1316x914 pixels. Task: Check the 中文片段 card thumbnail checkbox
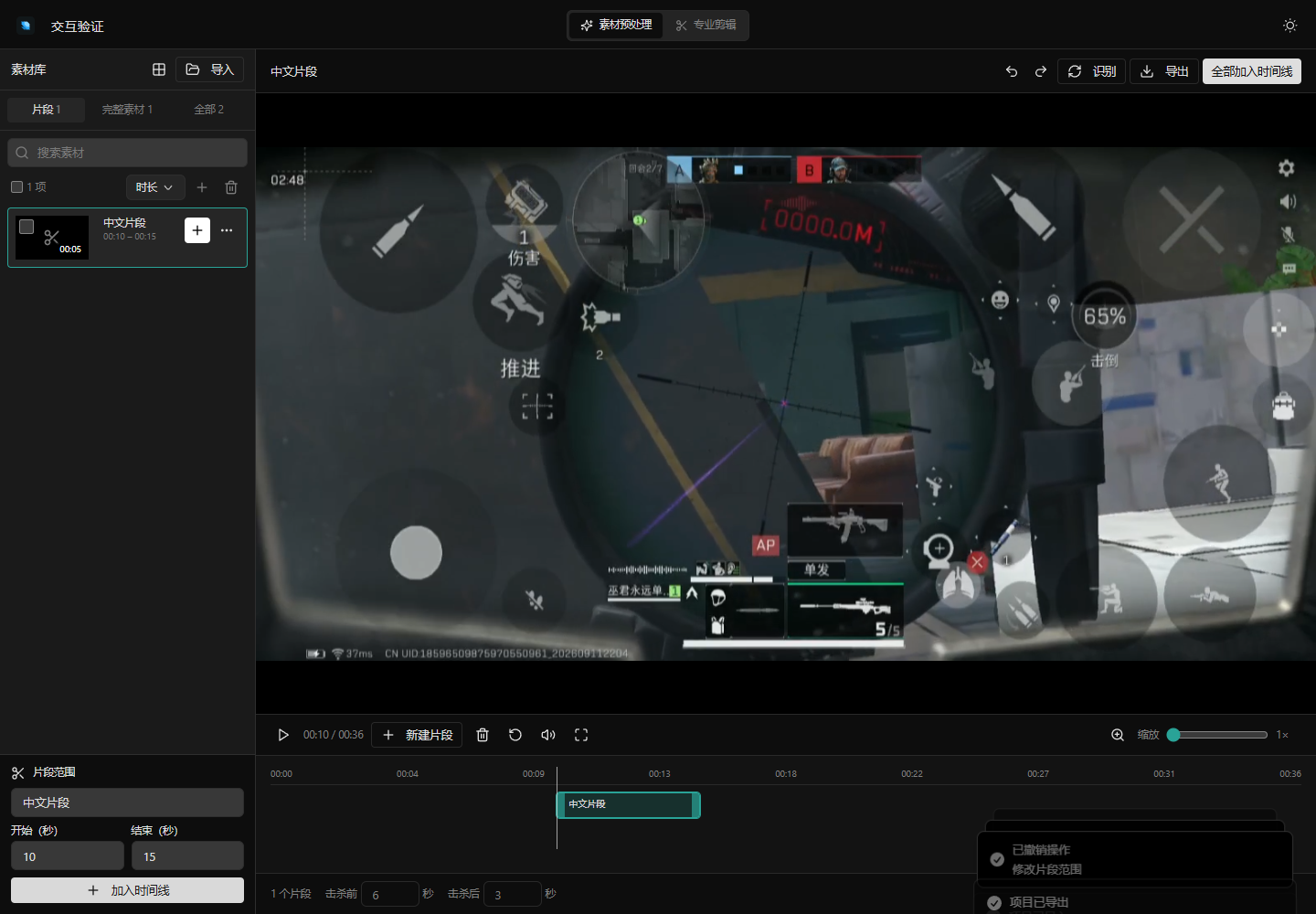27,227
